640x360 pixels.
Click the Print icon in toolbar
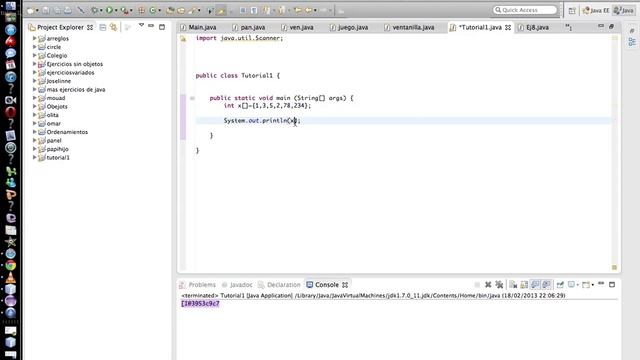(68, 10)
